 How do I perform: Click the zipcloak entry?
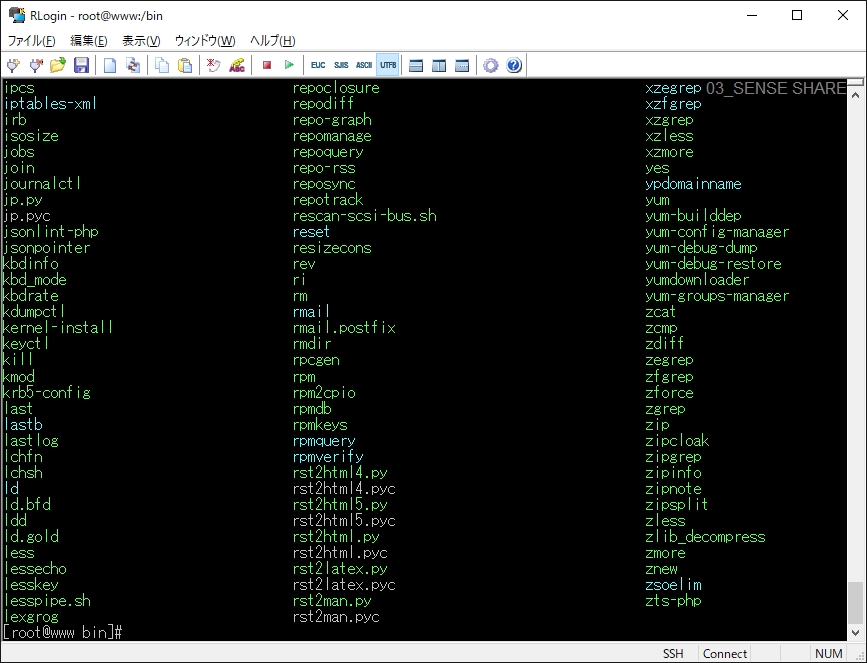(677, 441)
